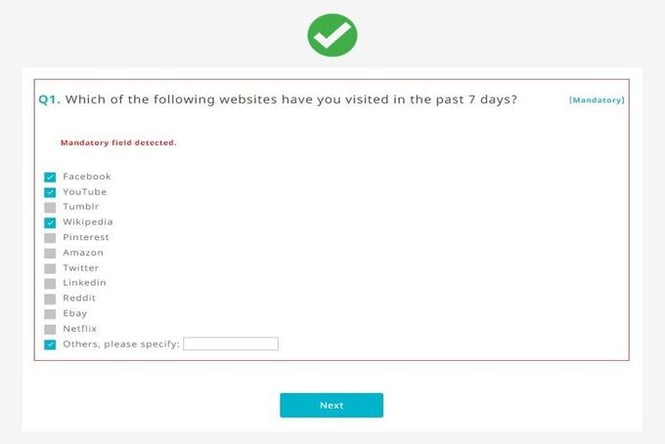Image resolution: width=665 pixels, height=444 pixels.
Task: Click the Netflix option label
Action: click(80, 329)
